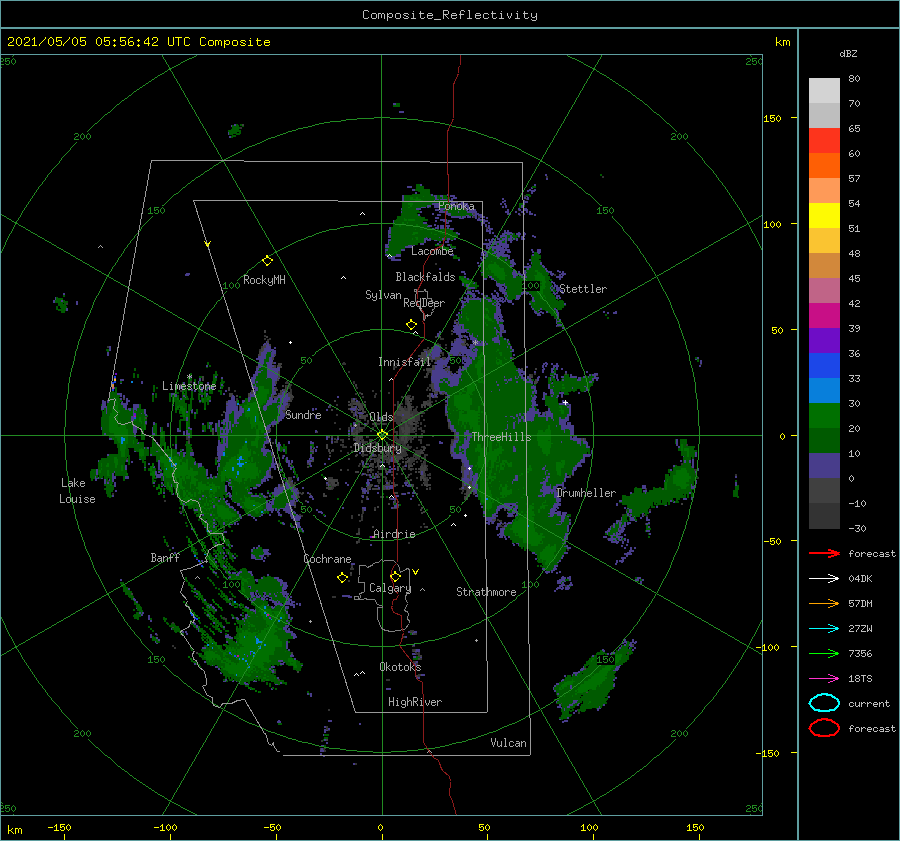
Task: Click the 18TS legend label text
Action: tap(860, 679)
